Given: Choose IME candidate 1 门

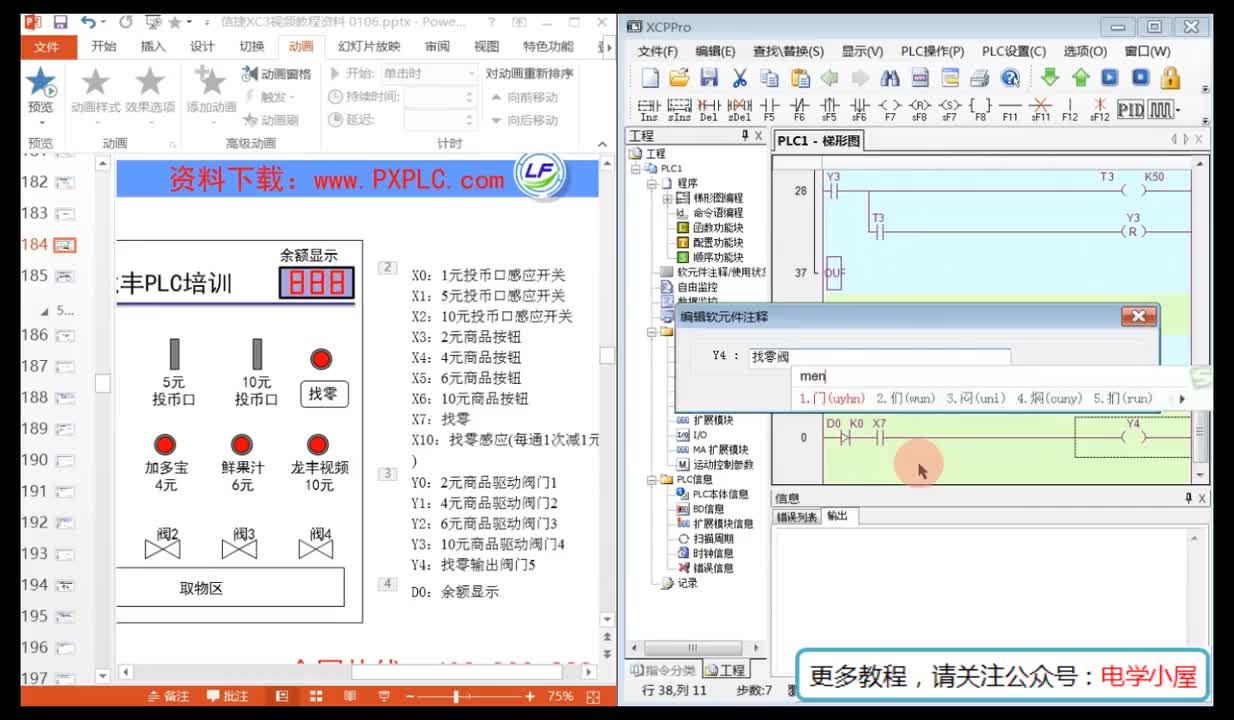Looking at the screenshot, I should 832,399.
